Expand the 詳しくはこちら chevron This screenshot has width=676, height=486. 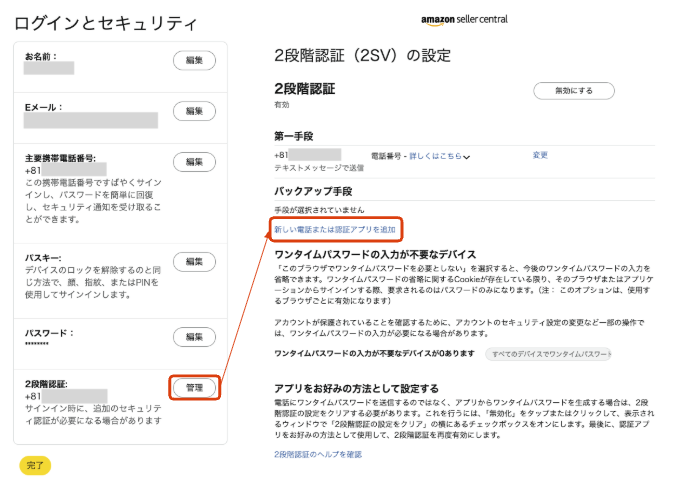point(466,157)
